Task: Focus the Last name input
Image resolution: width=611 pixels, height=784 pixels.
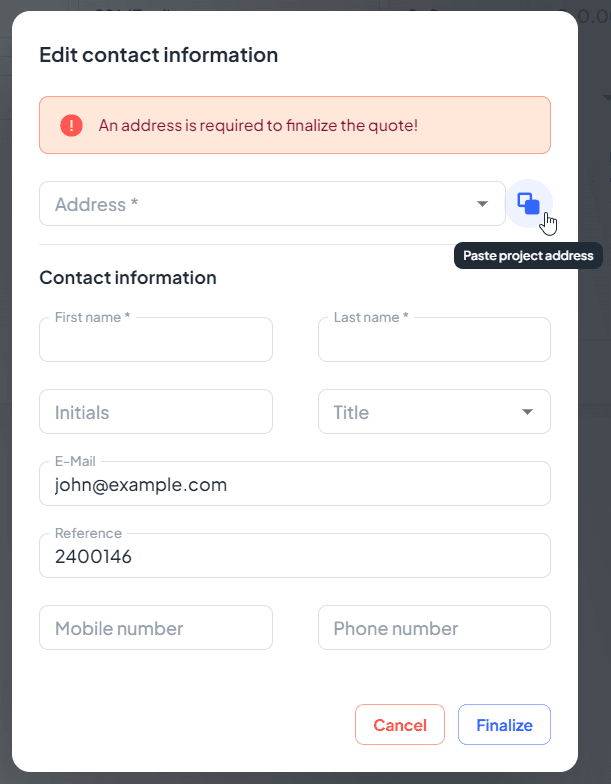Action: tap(434, 341)
